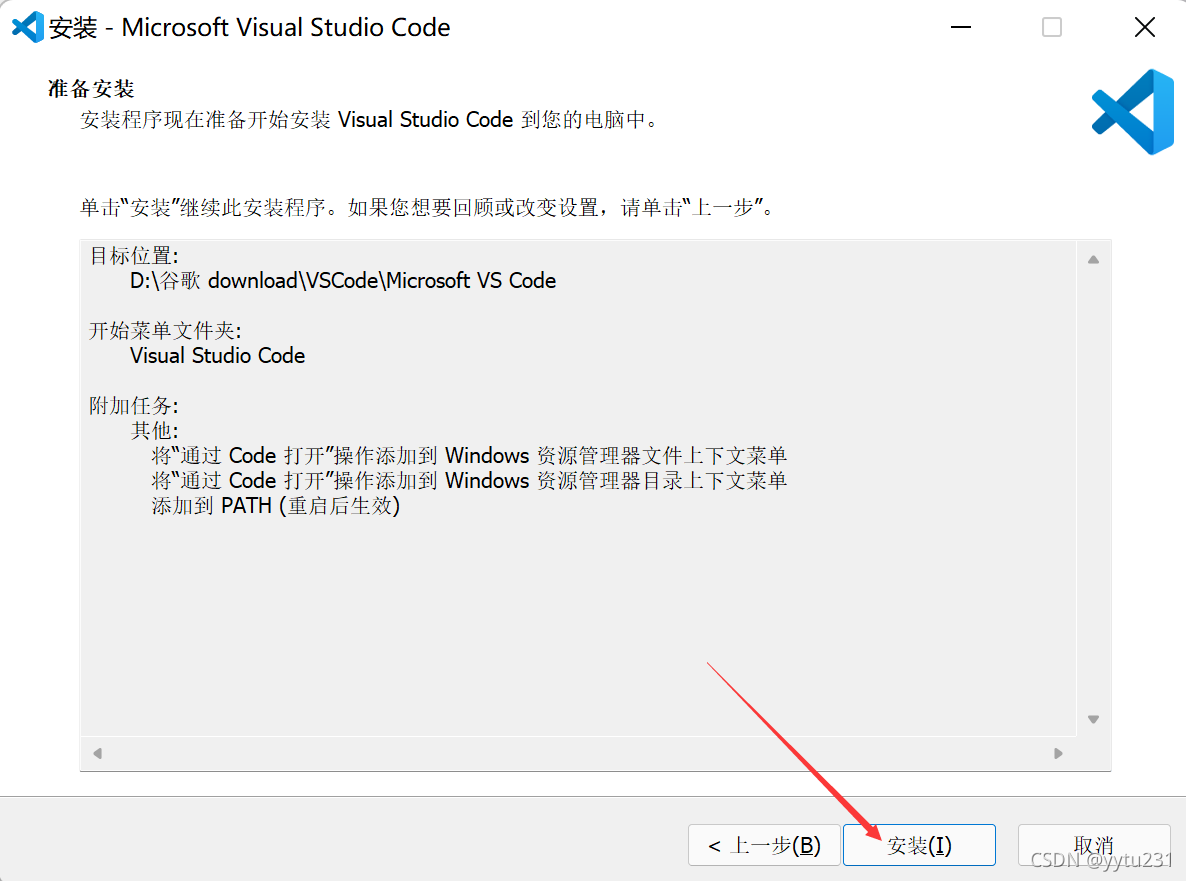Click the 资源管理器目录上下文菜单 task line
1186x881 pixels.
click(469, 480)
